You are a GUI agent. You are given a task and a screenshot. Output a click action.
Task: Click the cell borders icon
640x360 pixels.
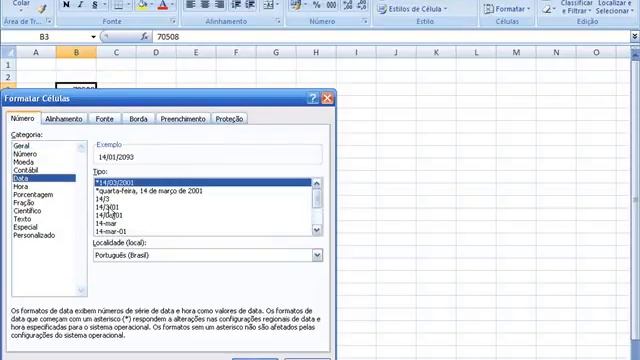click(x=118, y=4)
